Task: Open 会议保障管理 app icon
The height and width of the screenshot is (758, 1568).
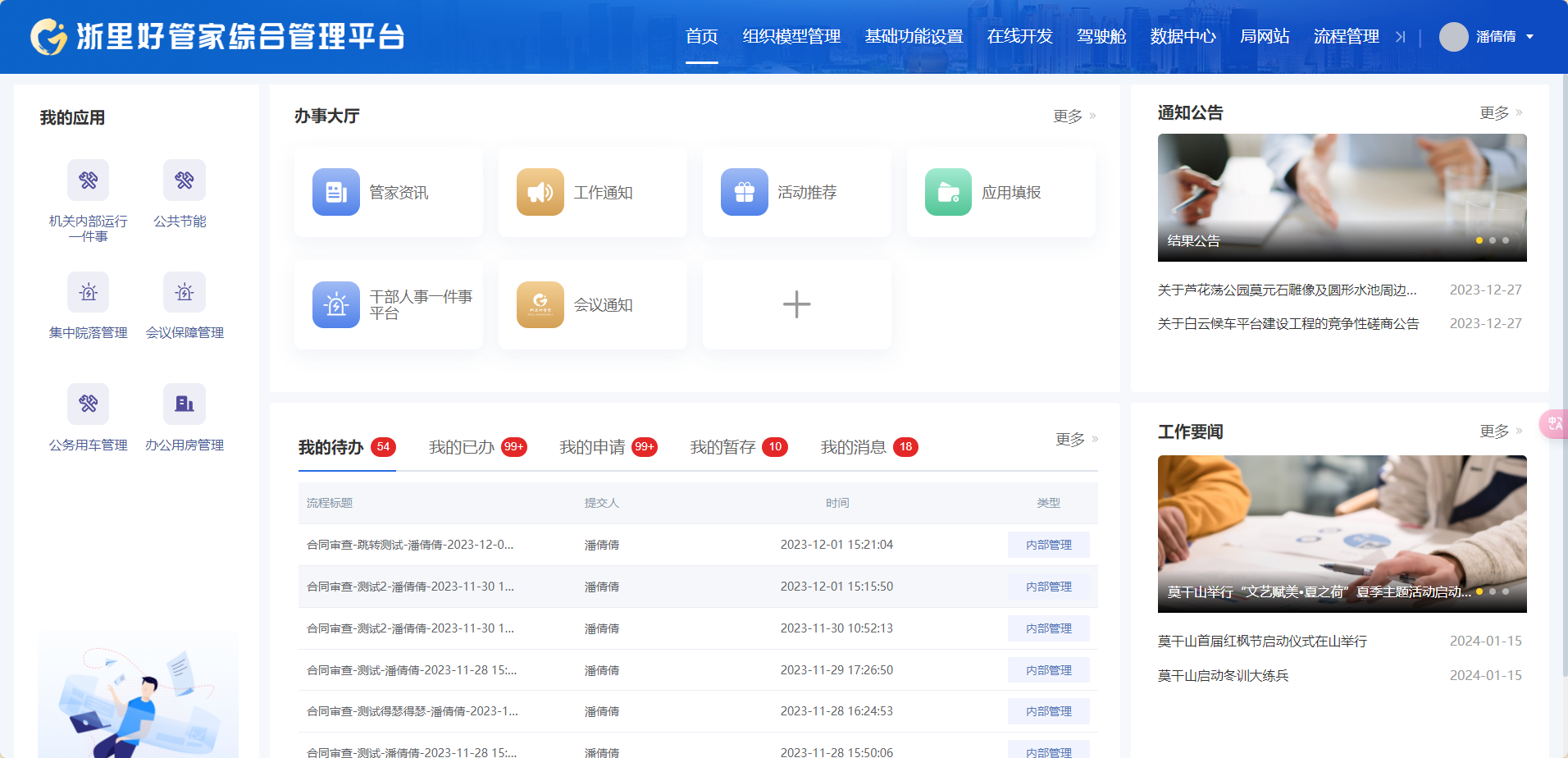Action: [185, 292]
